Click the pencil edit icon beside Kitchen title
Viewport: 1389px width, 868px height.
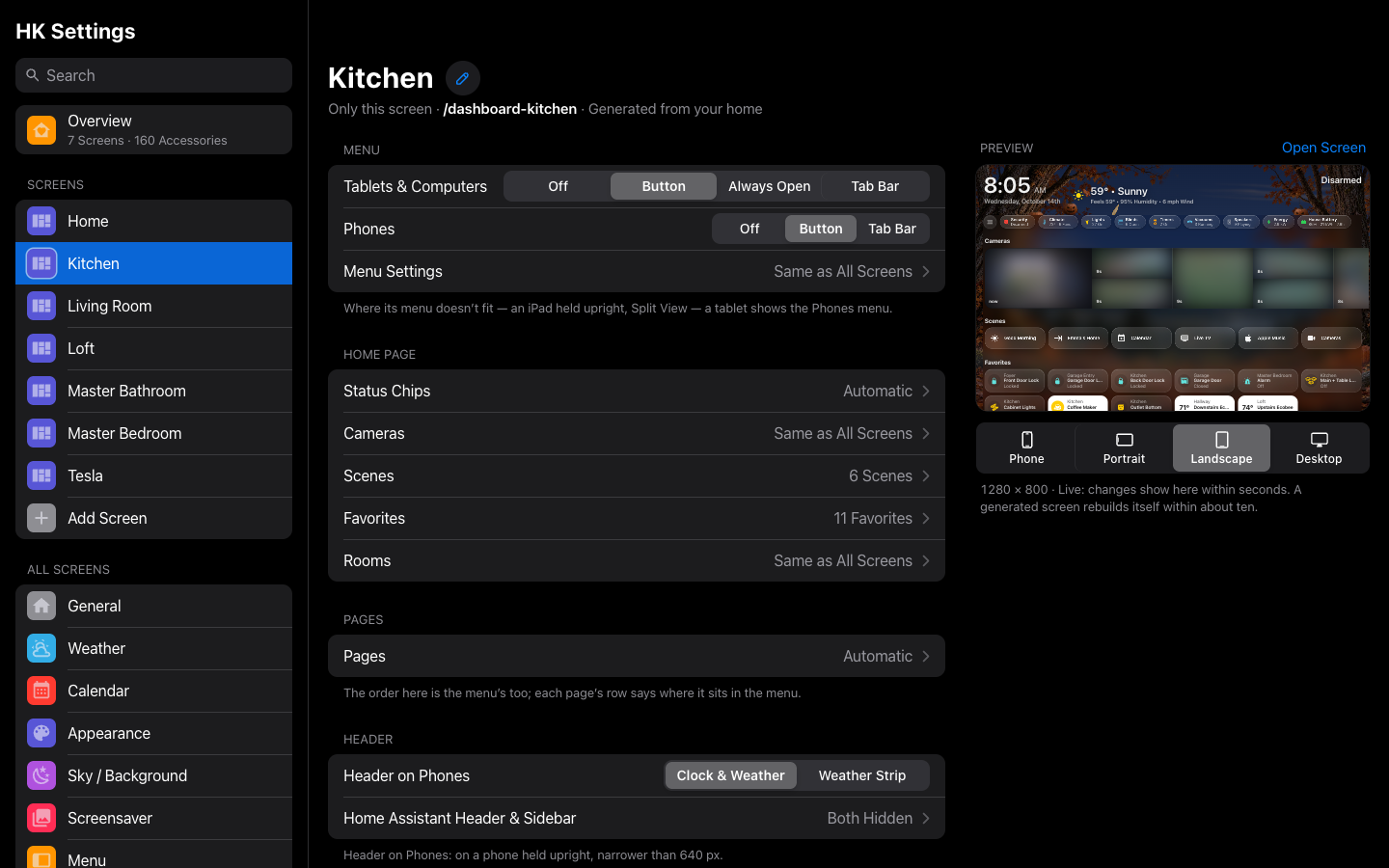[463, 78]
